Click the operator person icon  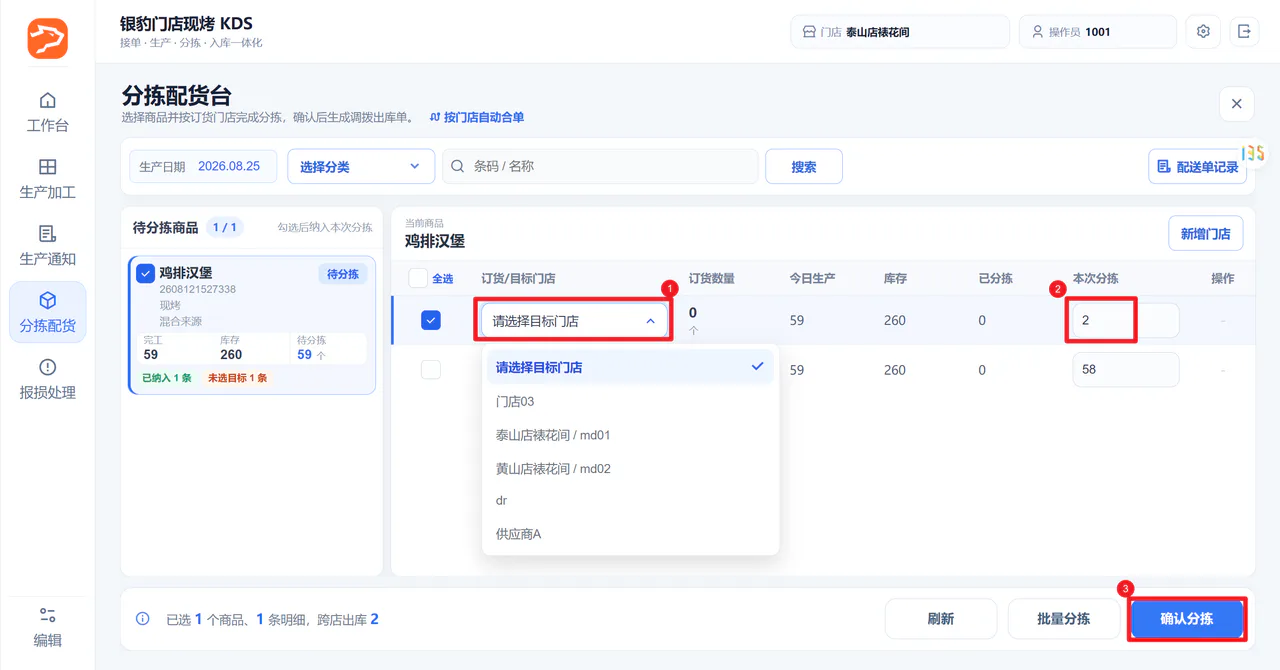coord(1037,32)
